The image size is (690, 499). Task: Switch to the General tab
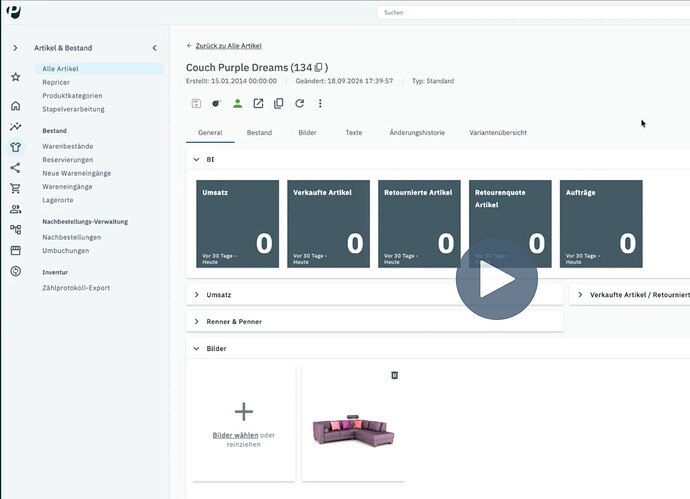[x=210, y=133]
